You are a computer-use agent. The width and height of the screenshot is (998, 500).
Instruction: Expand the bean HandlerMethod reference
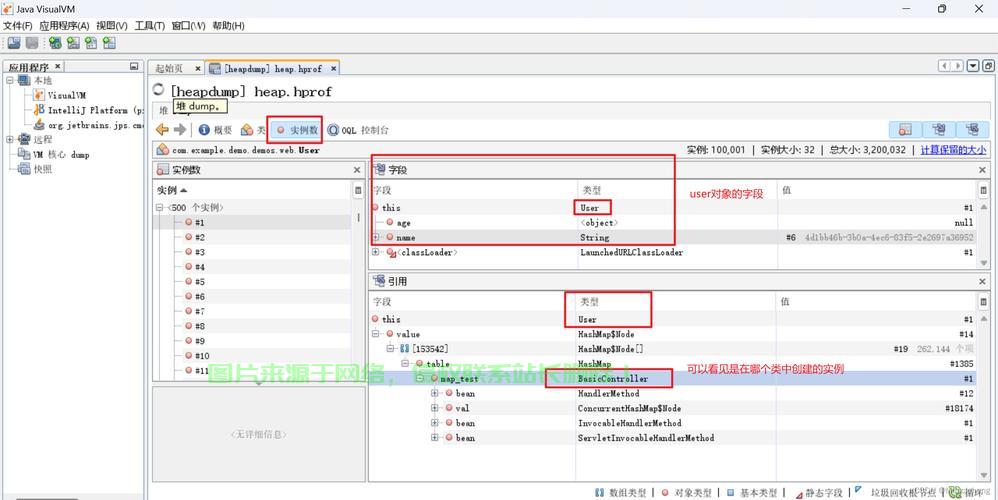pos(435,393)
